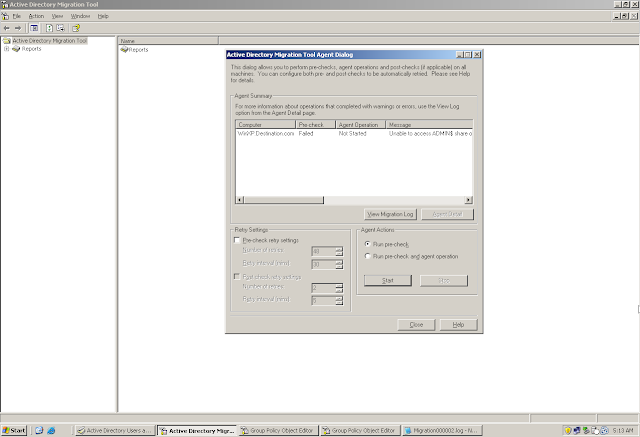Click the agent list horizontal scrollbar thumb

point(284,200)
